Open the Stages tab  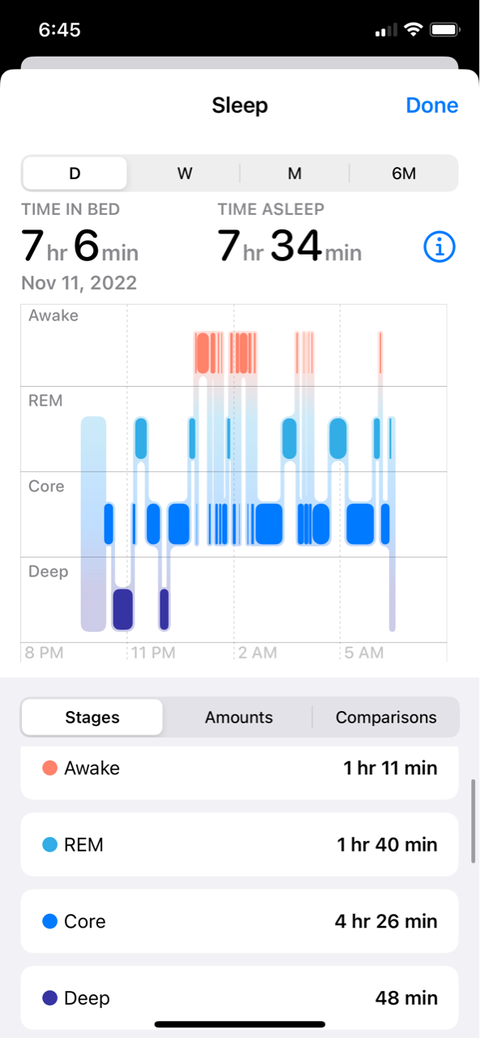[x=93, y=717]
